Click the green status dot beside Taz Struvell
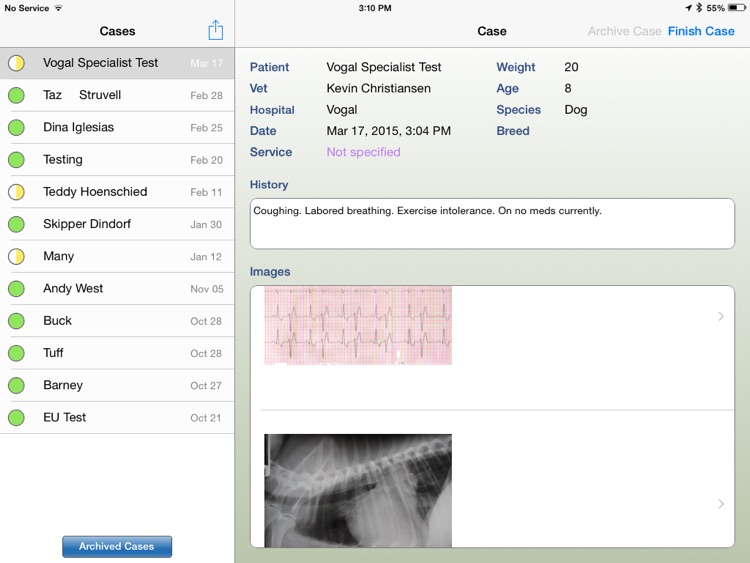Viewport: 750px width, 563px height. [16, 95]
